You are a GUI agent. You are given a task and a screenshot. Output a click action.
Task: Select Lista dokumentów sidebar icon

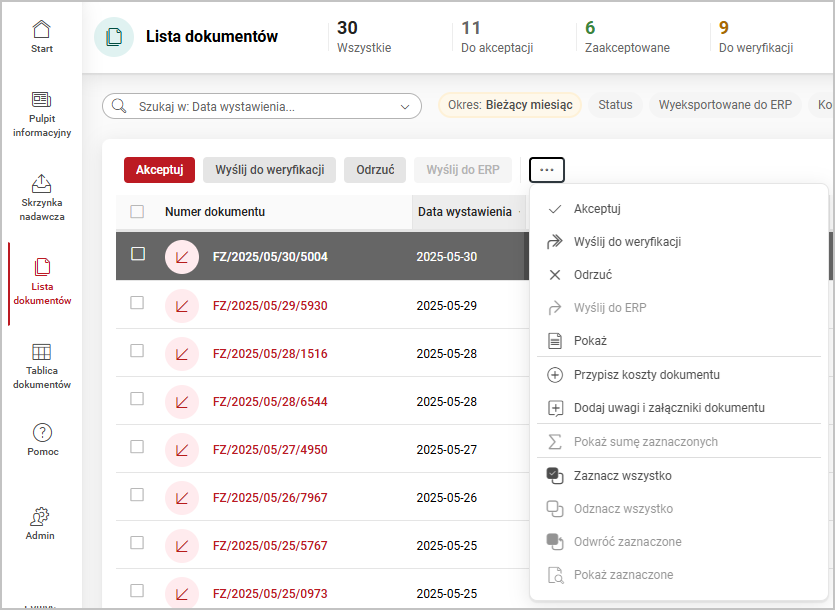click(x=42, y=266)
